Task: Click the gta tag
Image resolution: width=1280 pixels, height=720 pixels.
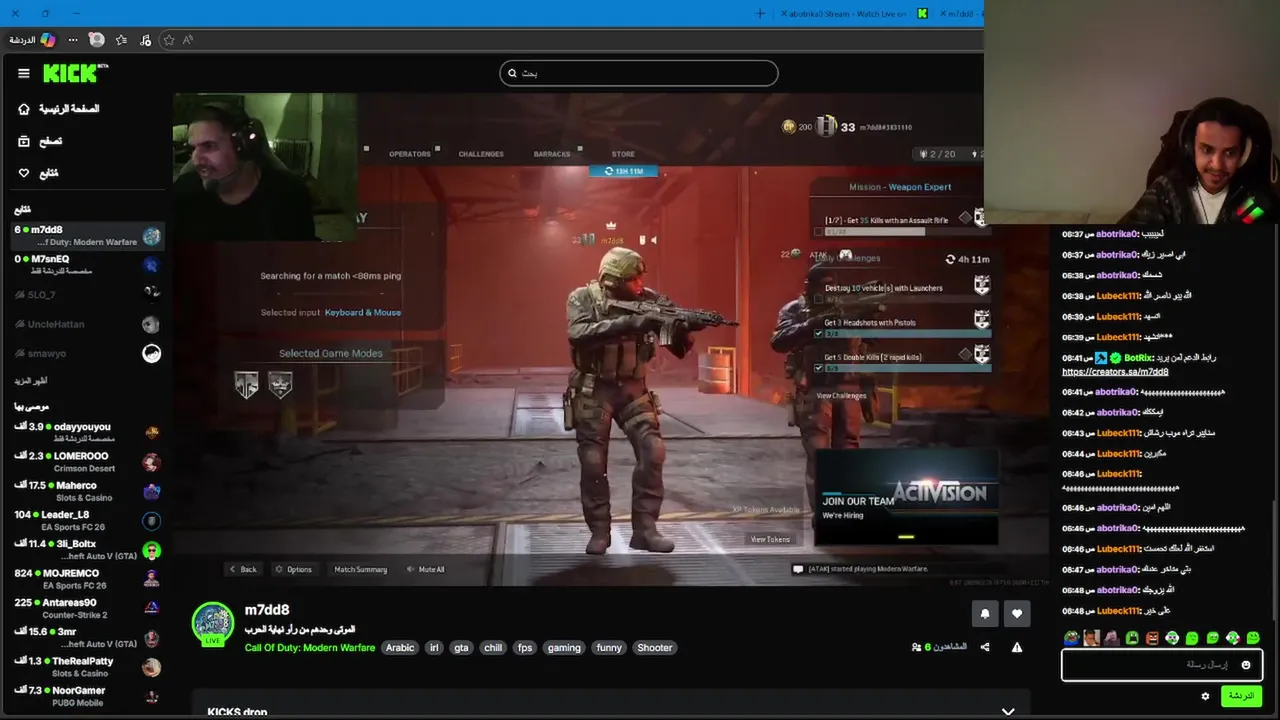Action: [x=461, y=647]
